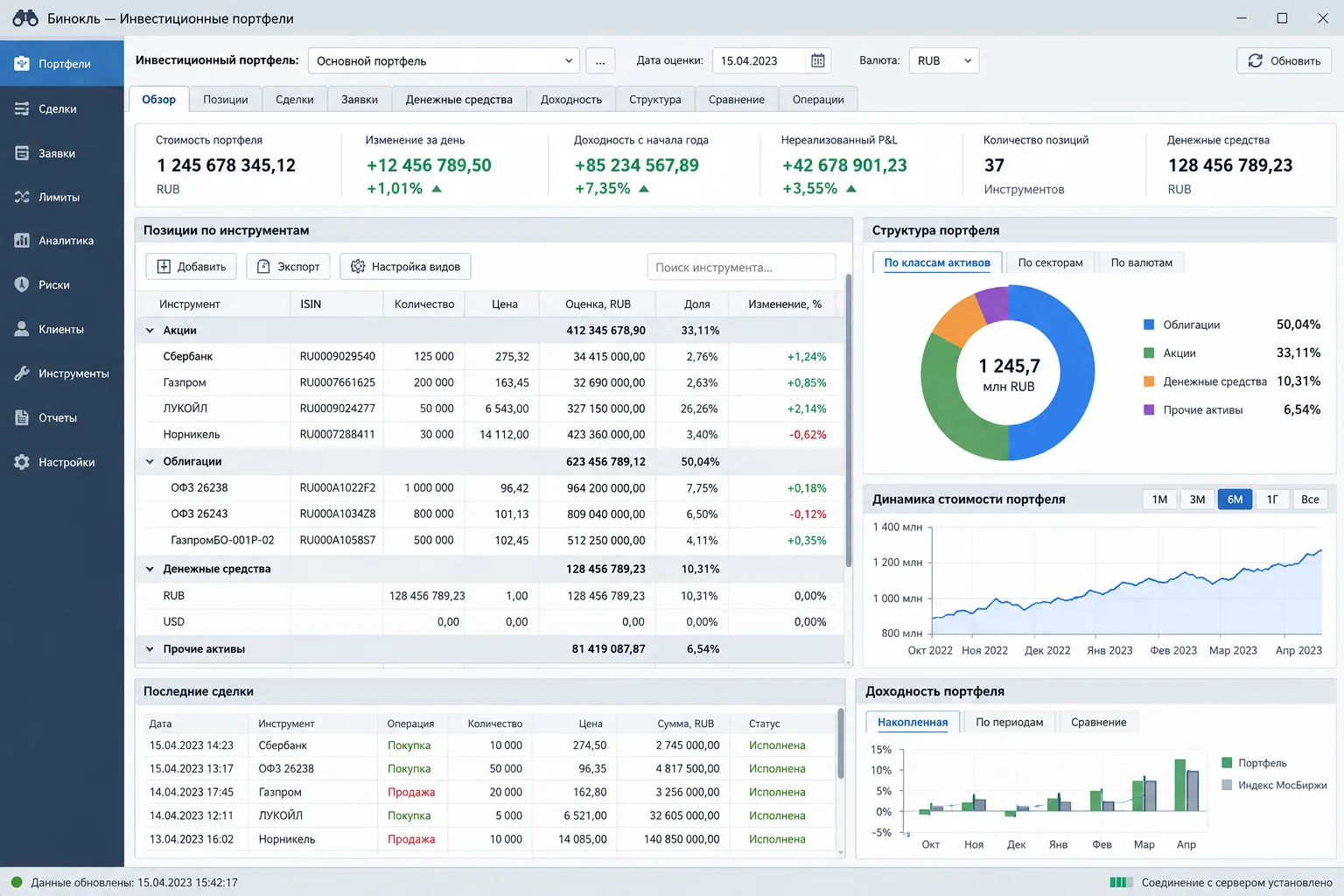Open the Риски shield icon
The image size is (1344, 896).
[22, 284]
